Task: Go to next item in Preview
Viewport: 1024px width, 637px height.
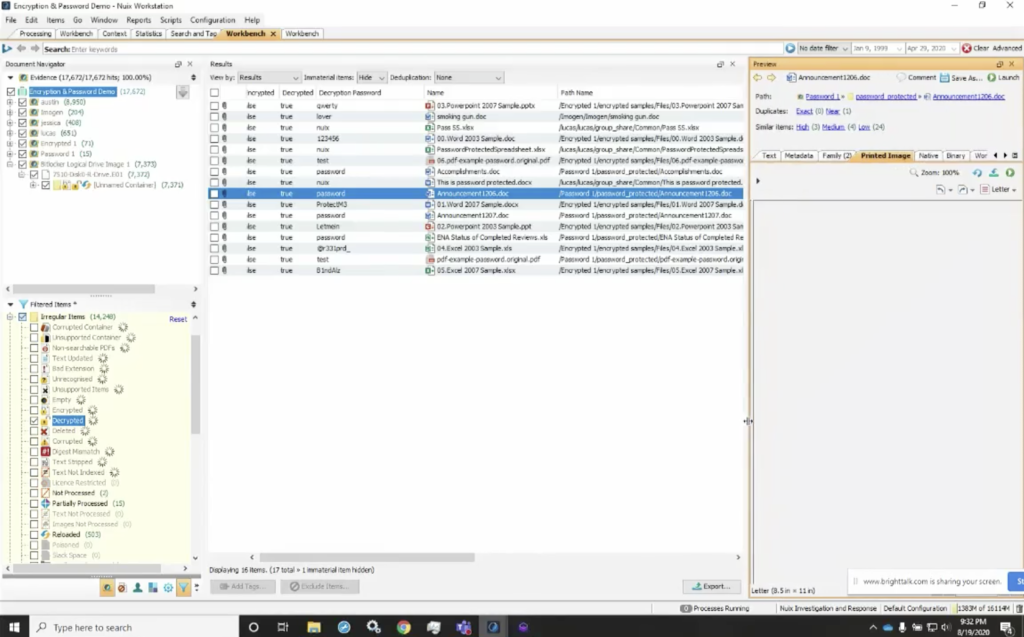Action: click(x=771, y=77)
